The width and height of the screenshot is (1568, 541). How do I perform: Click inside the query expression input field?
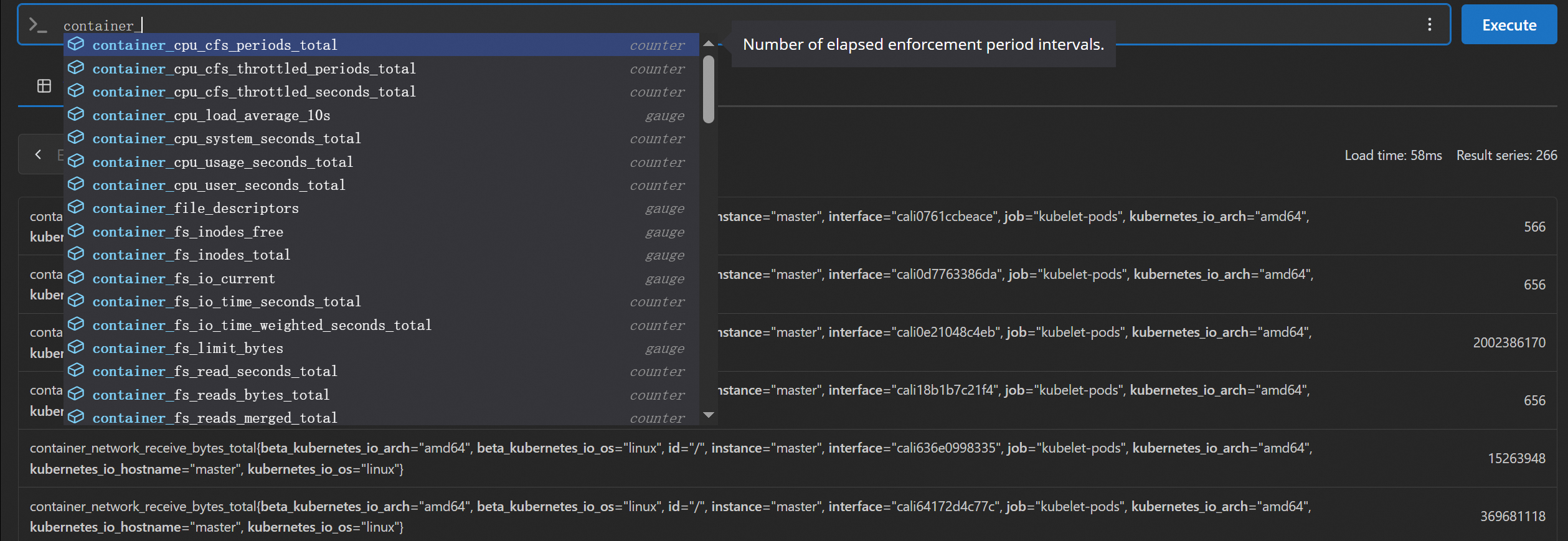(x=747, y=25)
